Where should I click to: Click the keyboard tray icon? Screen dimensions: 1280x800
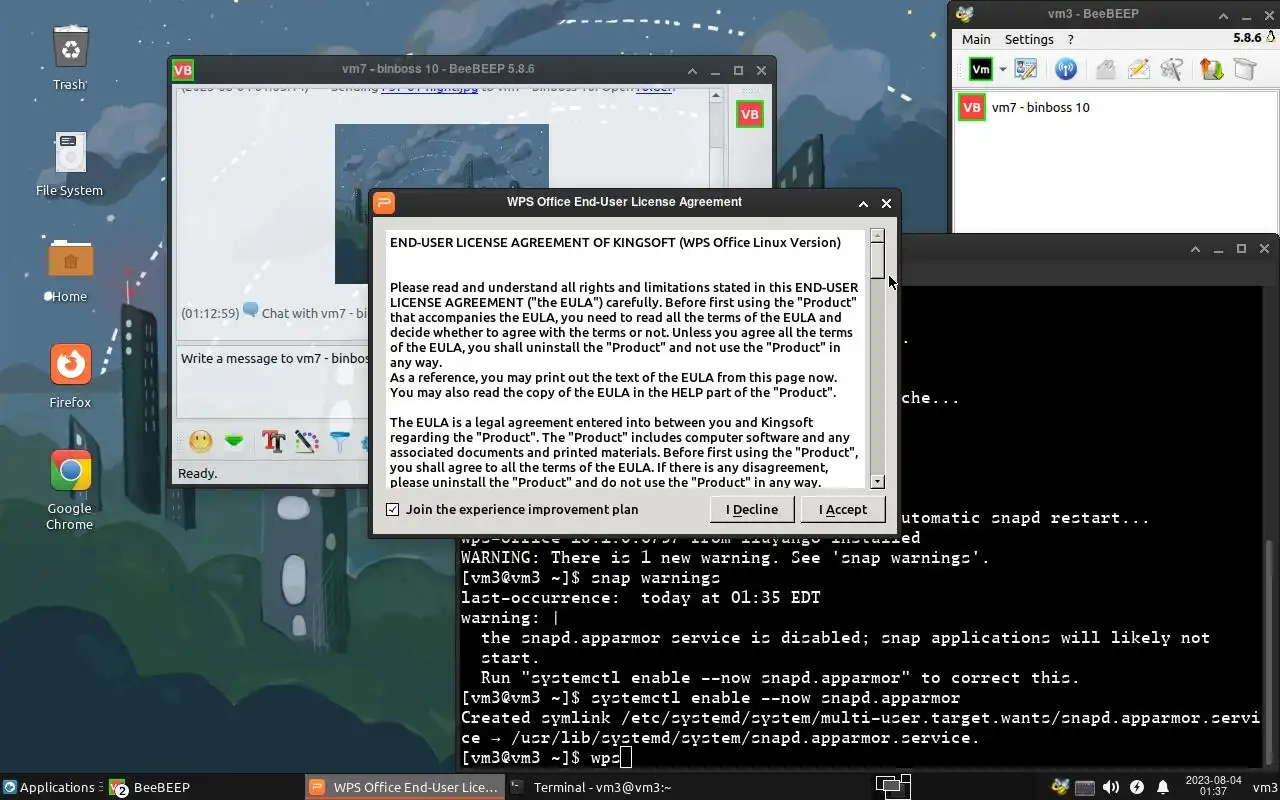1085,787
